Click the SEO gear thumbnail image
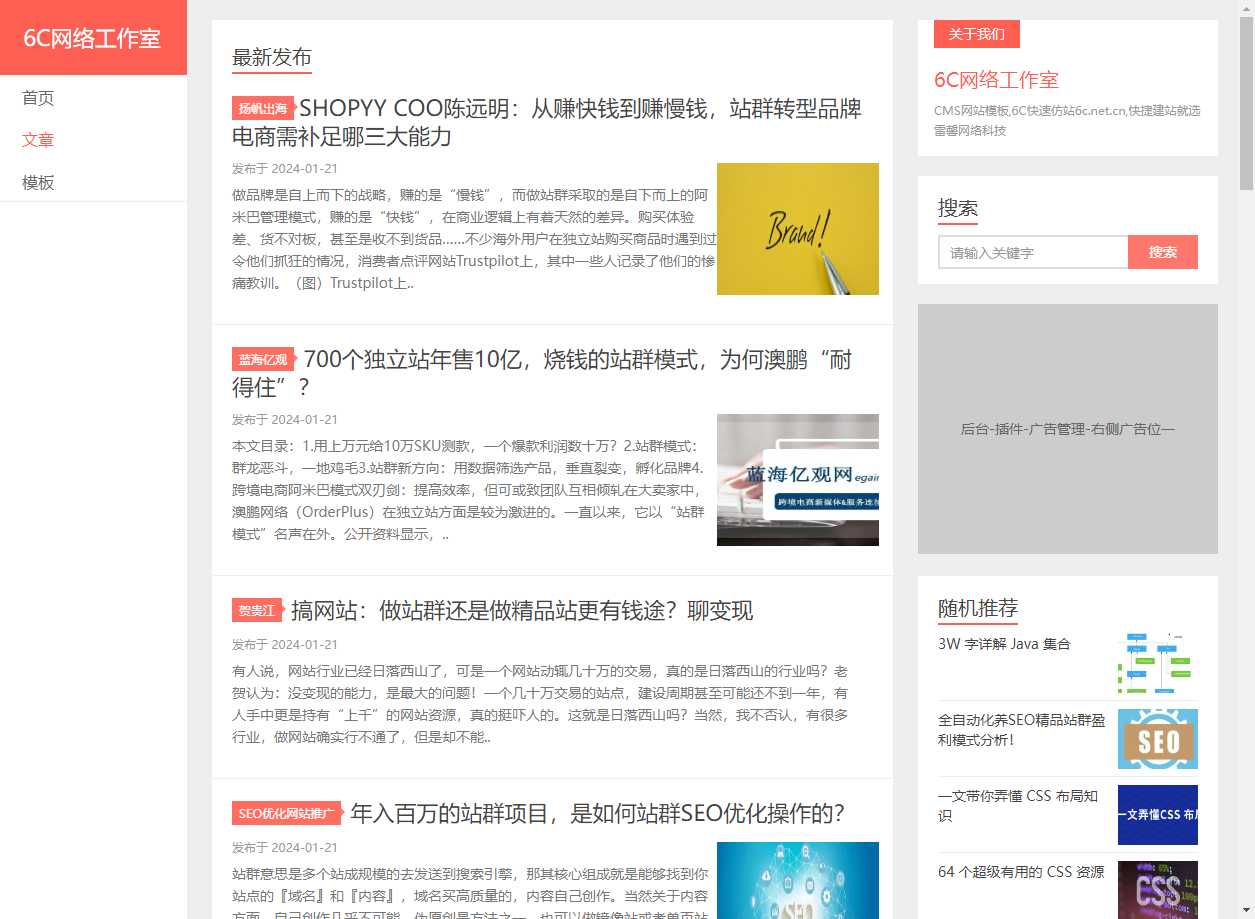Image resolution: width=1255 pixels, height=919 pixels. (x=1158, y=739)
